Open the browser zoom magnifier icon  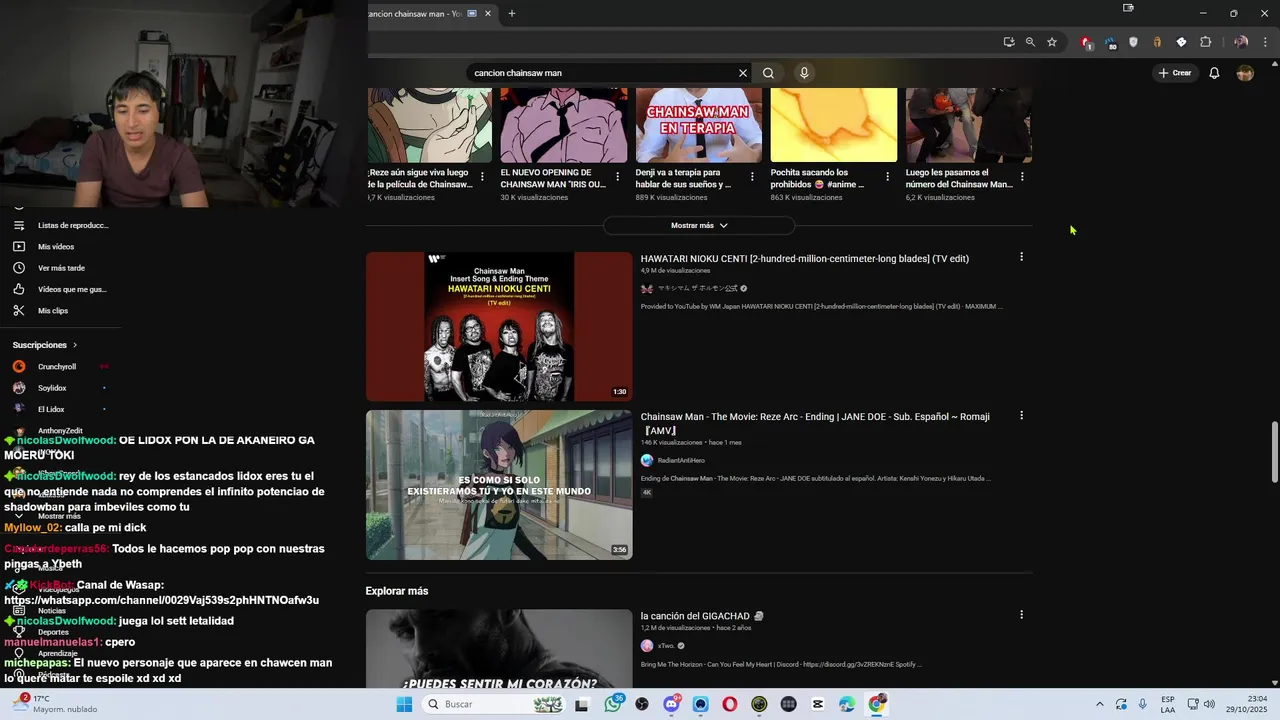1030,42
